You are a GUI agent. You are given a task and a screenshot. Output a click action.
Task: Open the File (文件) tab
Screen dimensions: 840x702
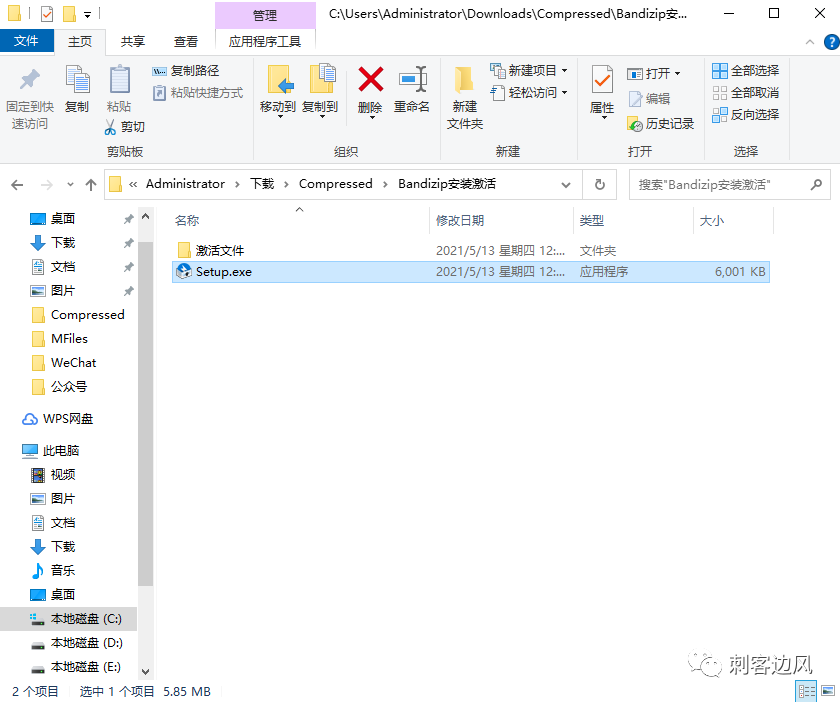(26, 41)
